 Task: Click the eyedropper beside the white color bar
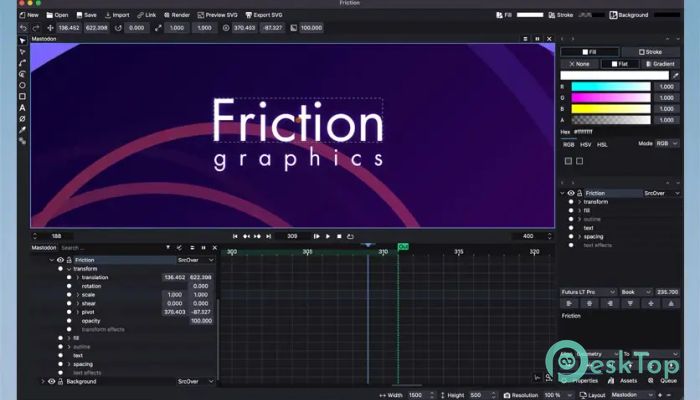pos(675,75)
